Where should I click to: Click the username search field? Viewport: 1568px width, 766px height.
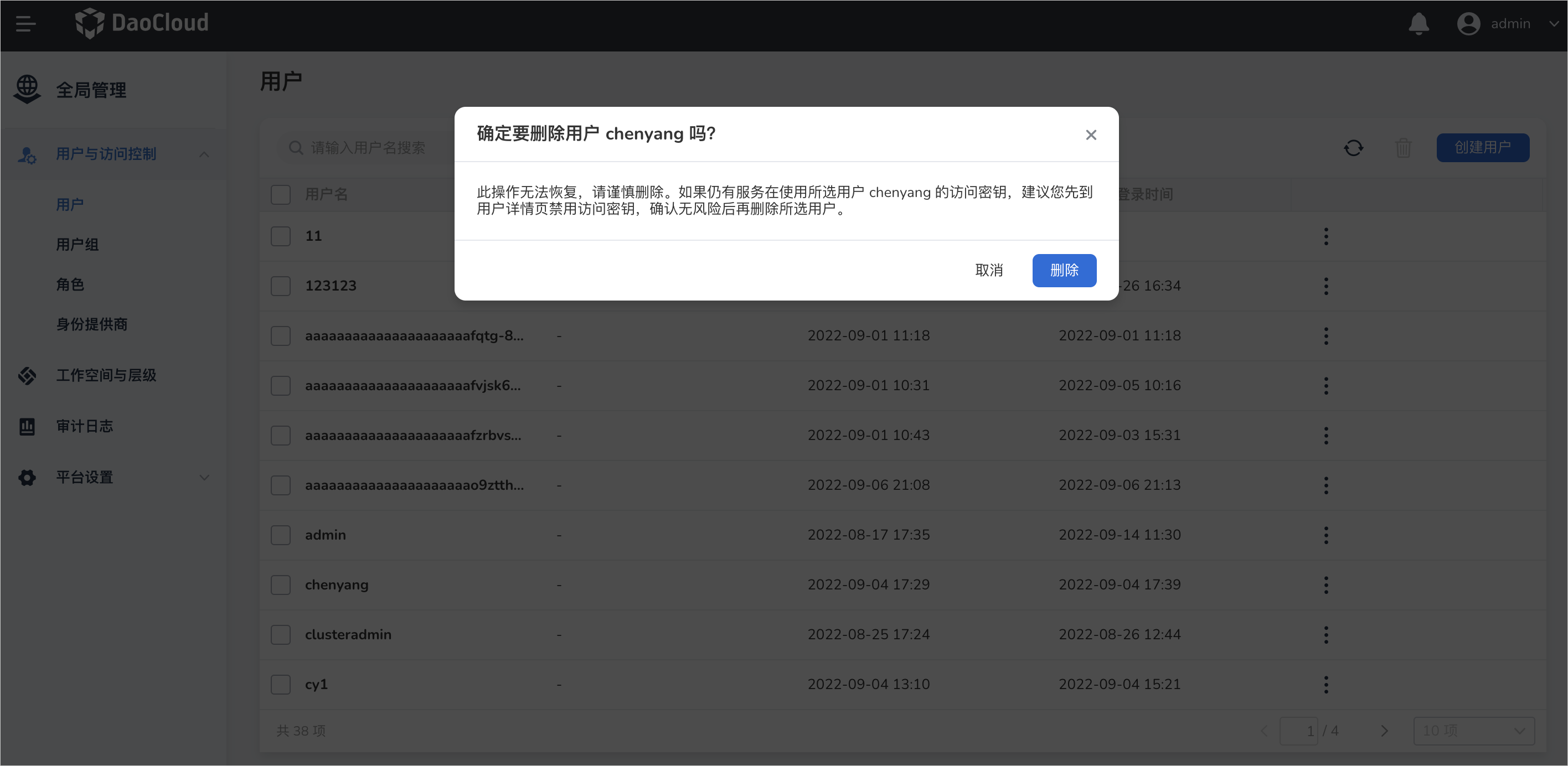pos(365,148)
